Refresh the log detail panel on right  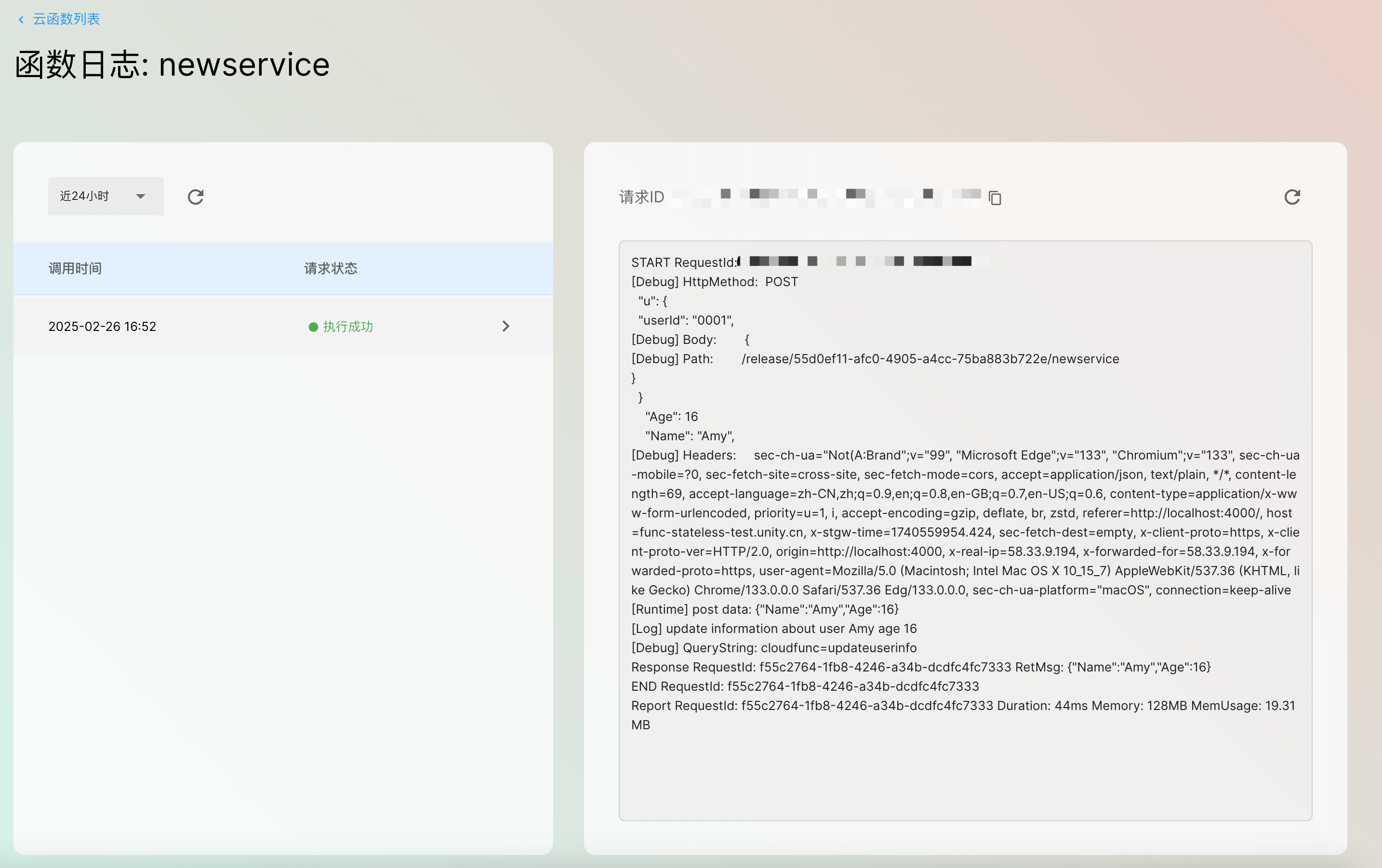(1291, 197)
